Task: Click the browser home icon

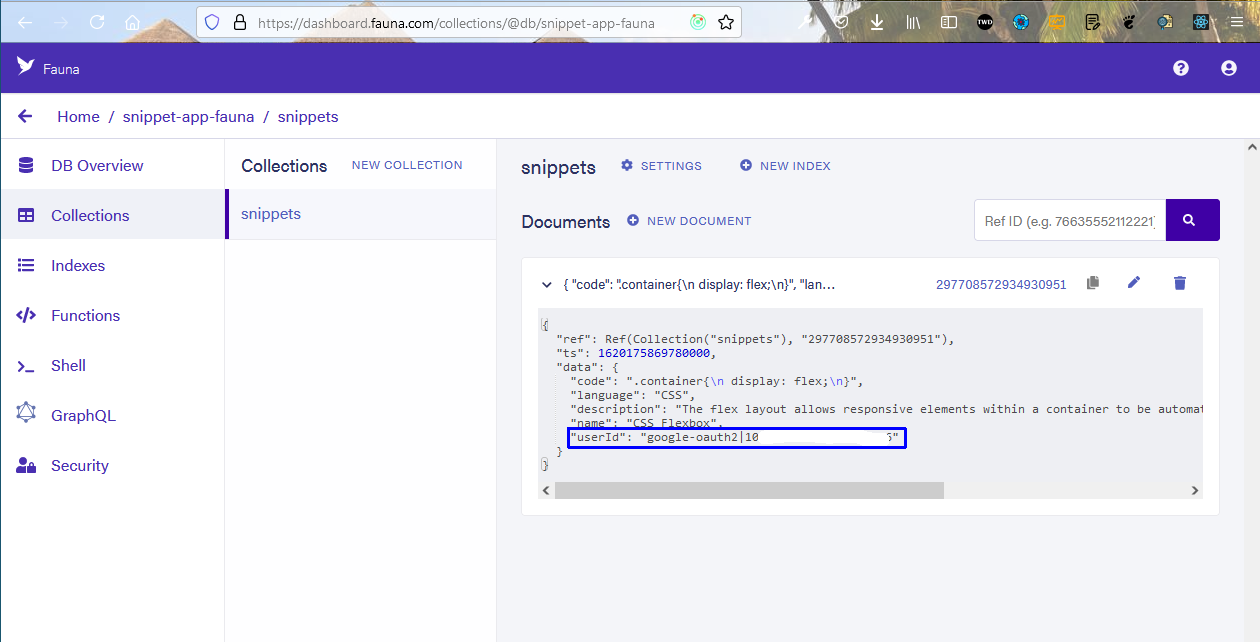Action: [132, 22]
